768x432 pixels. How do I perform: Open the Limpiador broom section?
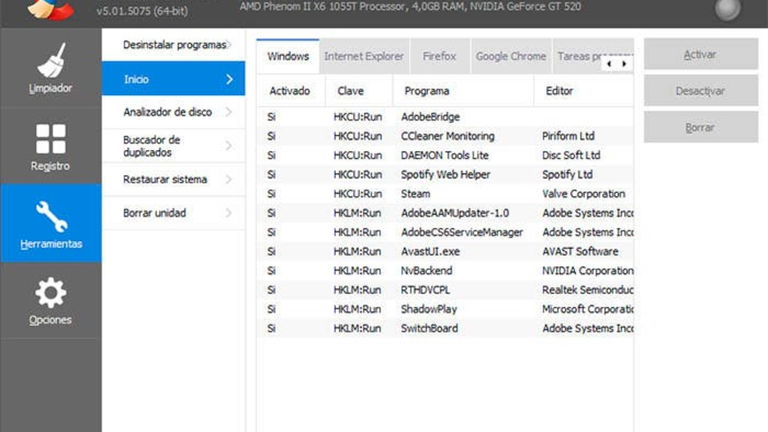point(50,68)
